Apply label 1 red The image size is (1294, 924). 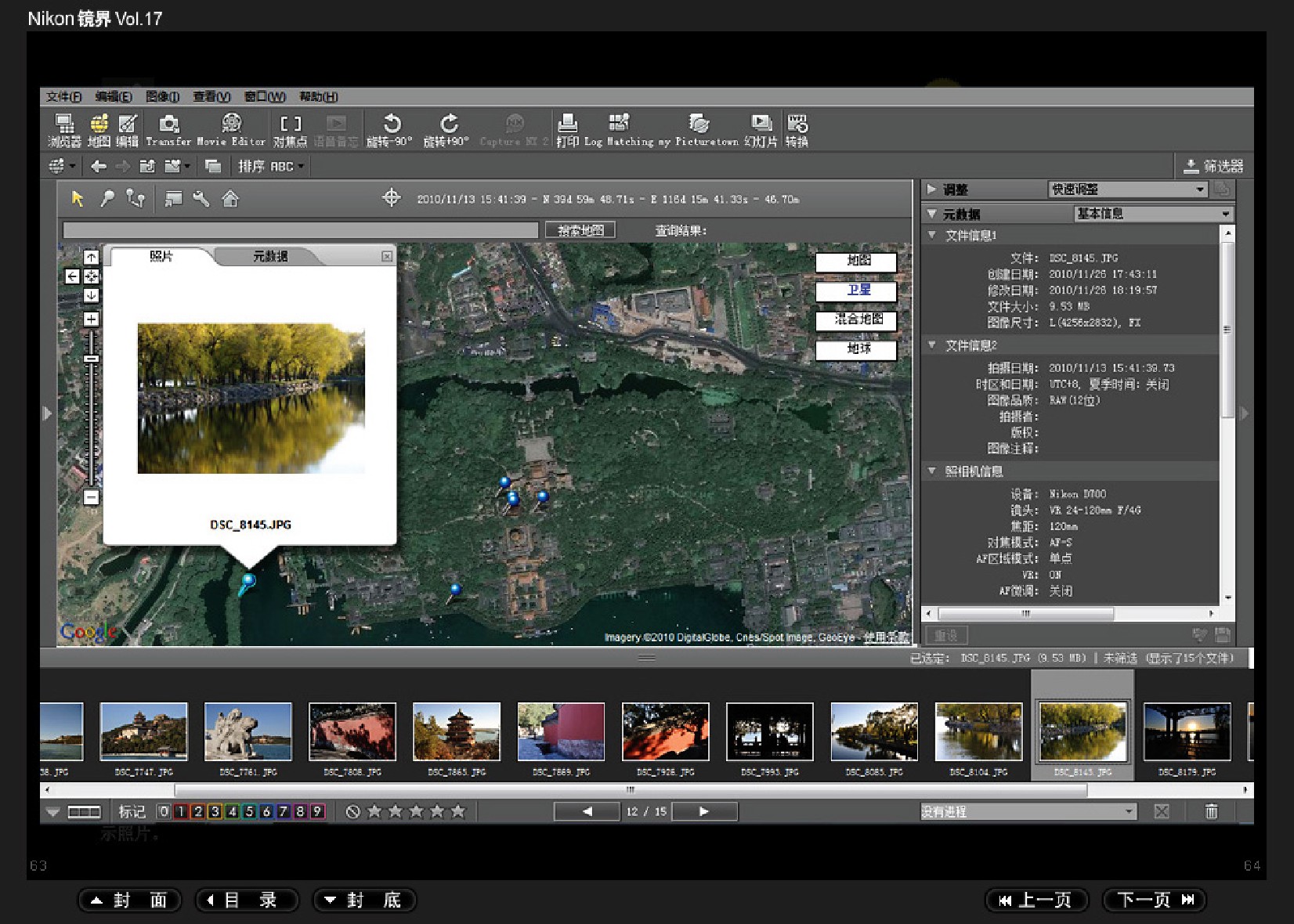[180, 812]
